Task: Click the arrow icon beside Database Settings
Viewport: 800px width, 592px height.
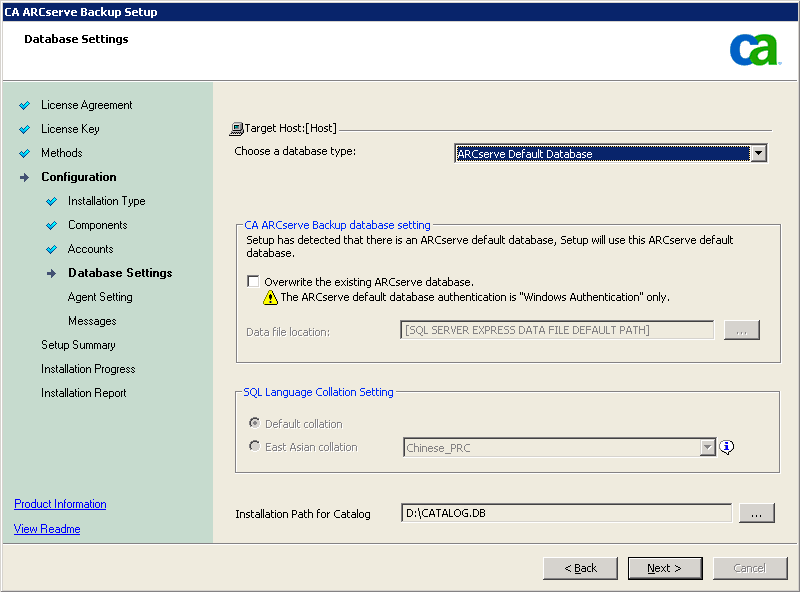Action: pyautogui.click(x=52, y=273)
